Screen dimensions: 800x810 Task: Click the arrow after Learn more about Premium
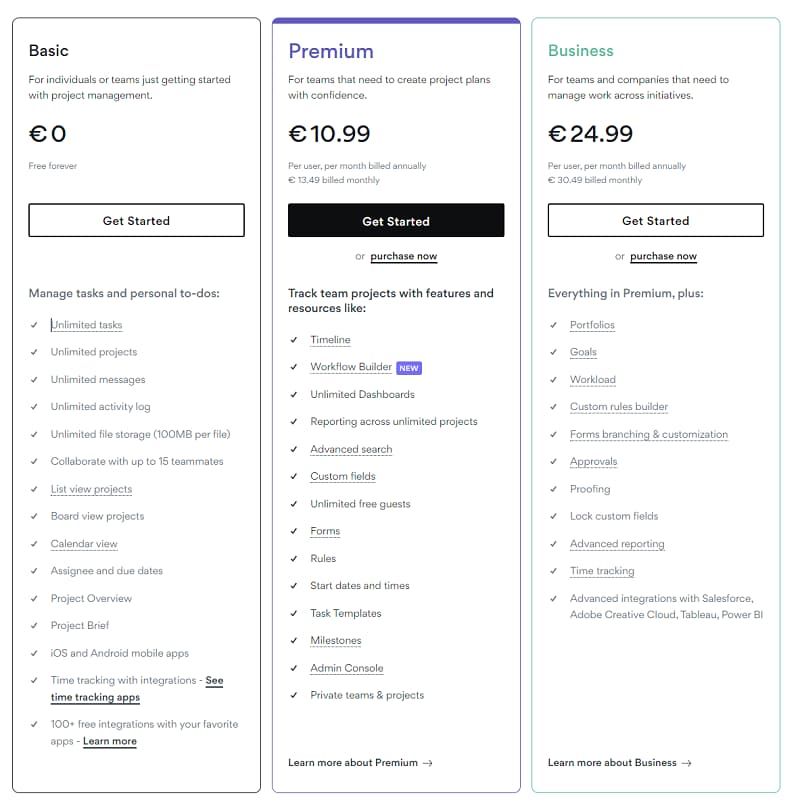[428, 762]
